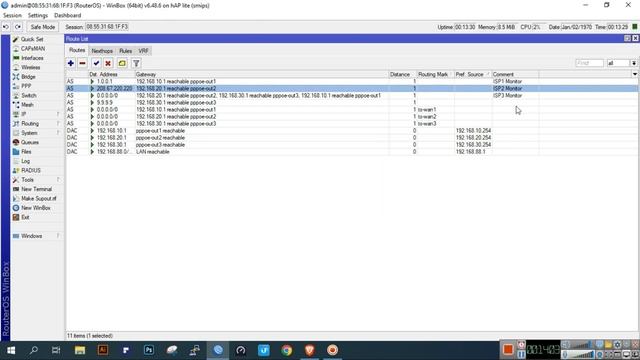Toggle the Safe Mode button
The image size is (640, 360).
tap(42, 27)
